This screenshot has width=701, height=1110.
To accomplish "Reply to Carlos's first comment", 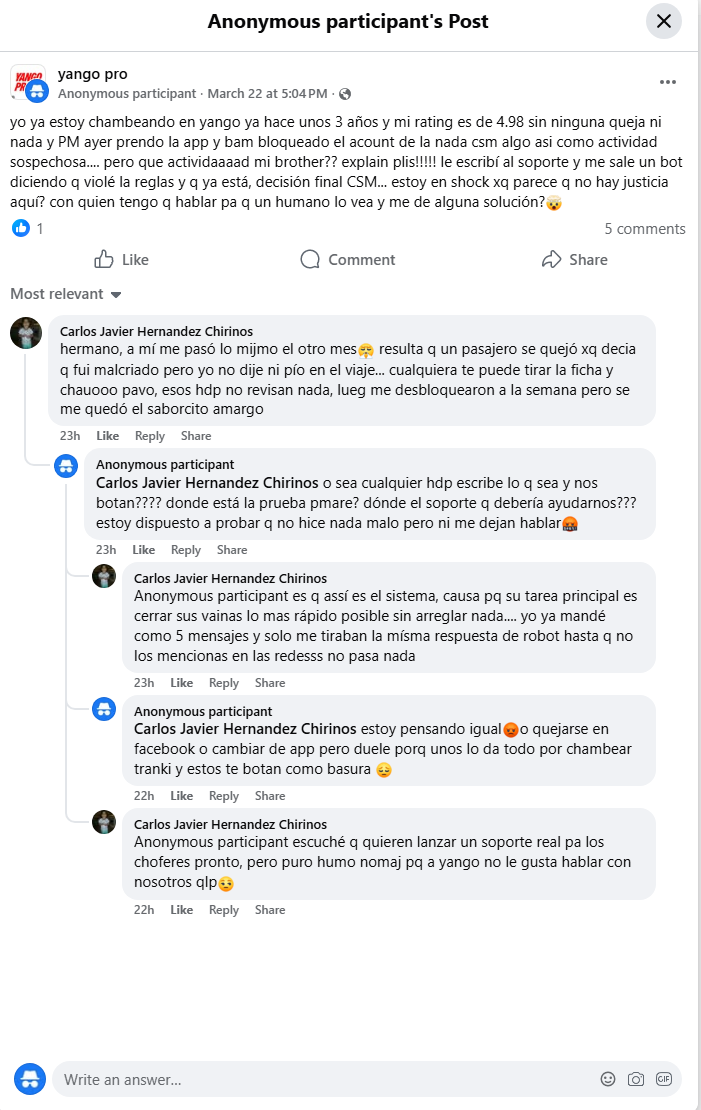I will 150,436.
